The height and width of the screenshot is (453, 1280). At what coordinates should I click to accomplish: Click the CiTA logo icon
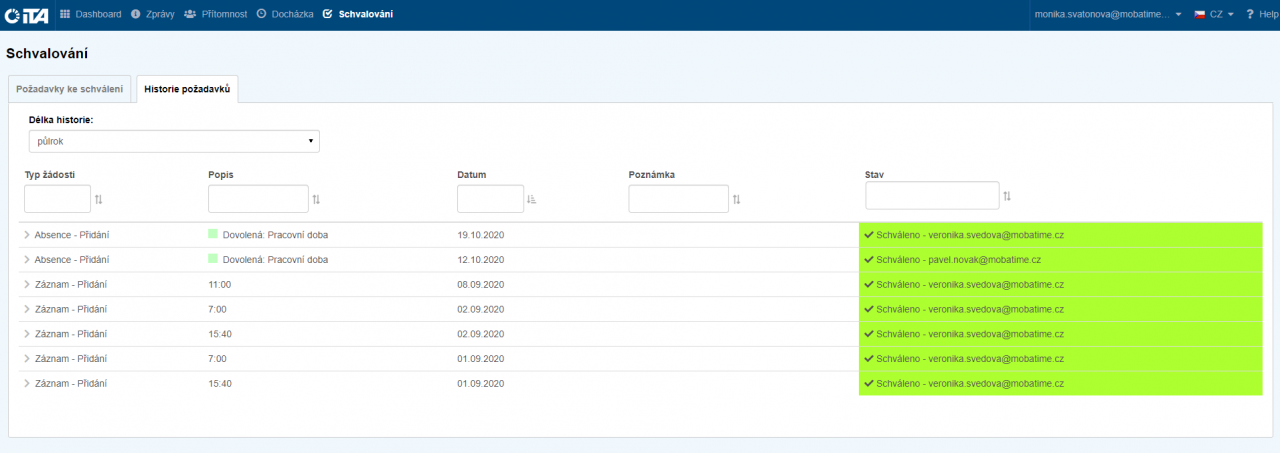(x=27, y=15)
